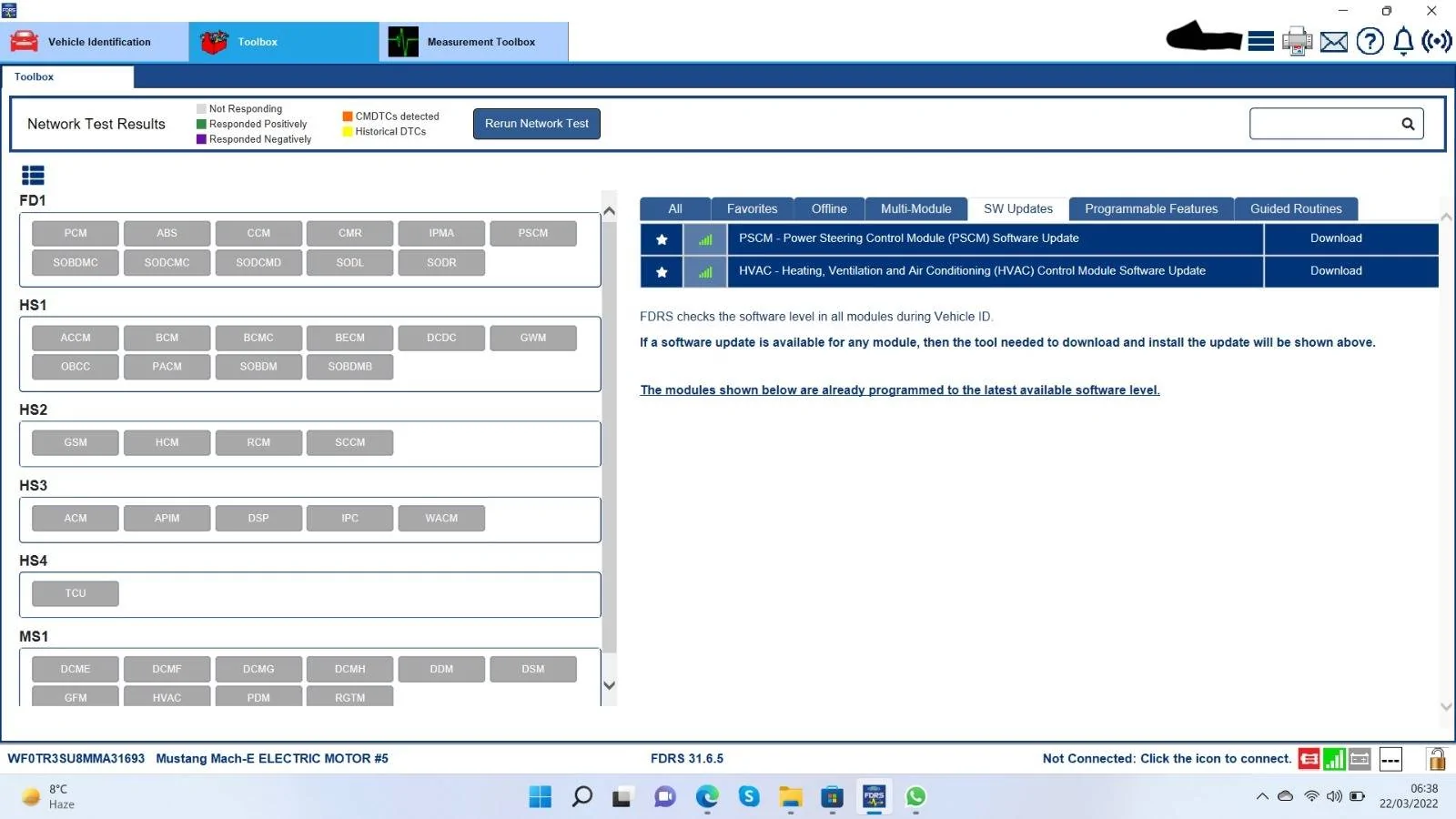Toggle favorite star for PSCM software update

coord(662,239)
